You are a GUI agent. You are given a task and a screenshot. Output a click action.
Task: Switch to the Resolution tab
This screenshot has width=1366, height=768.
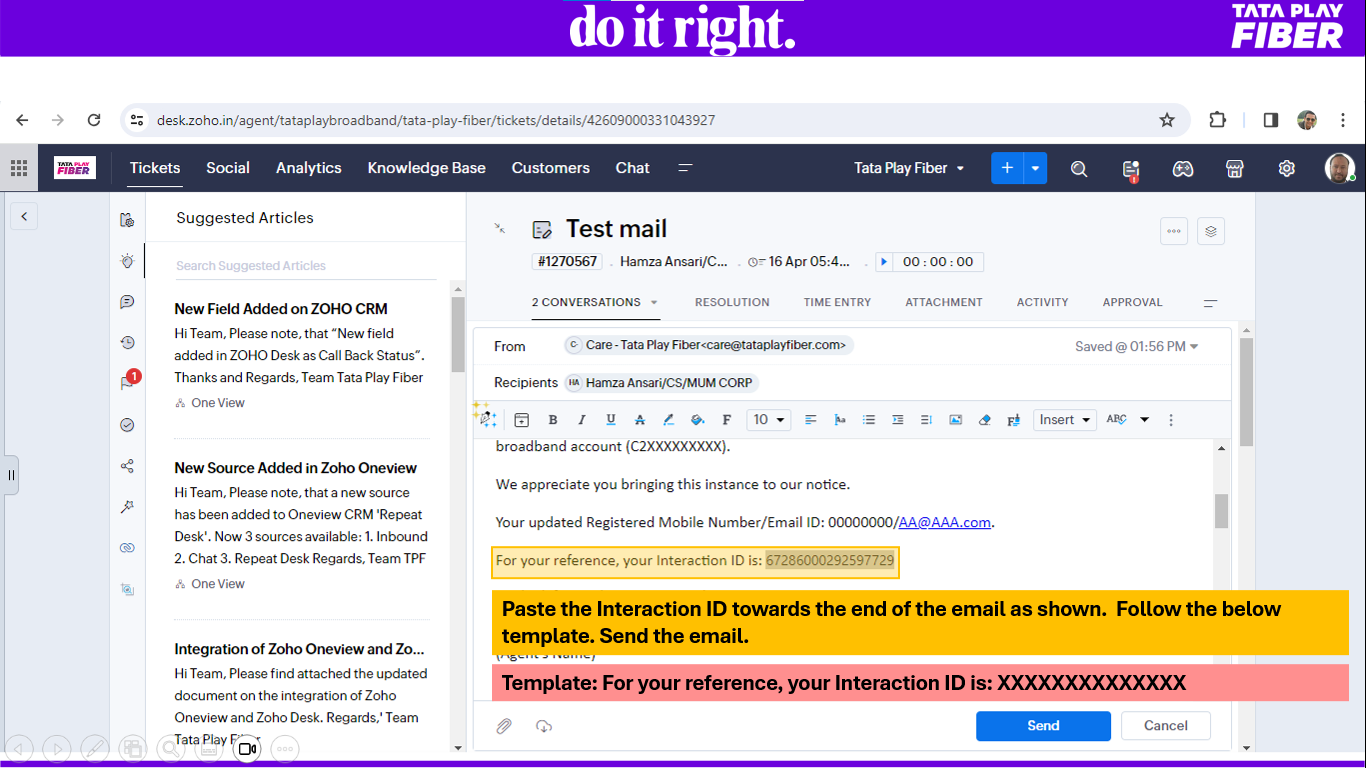733,302
